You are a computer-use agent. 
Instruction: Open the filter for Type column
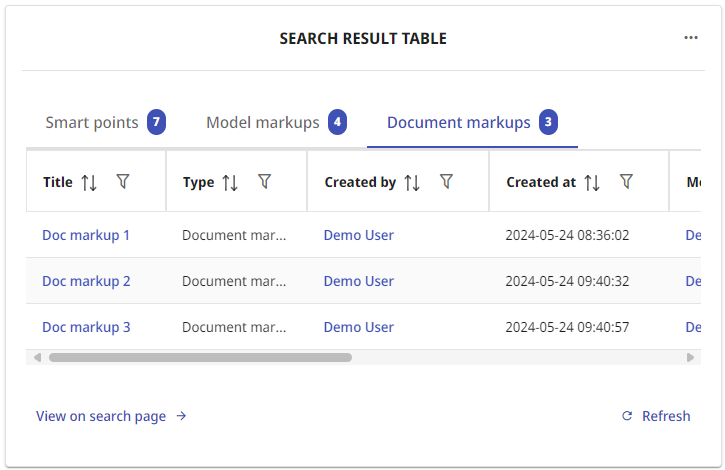pyautogui.click(x=264, y=181)
